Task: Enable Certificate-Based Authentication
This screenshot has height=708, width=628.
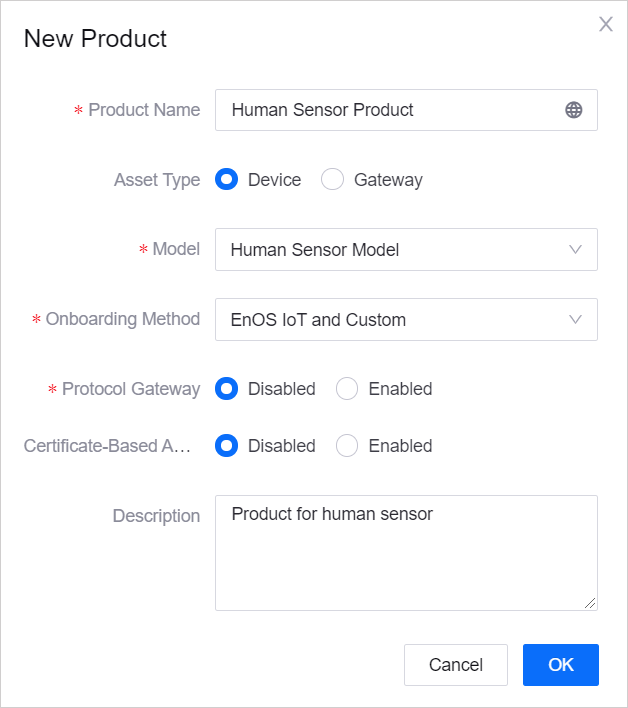Action: click(x=347, y=446)
